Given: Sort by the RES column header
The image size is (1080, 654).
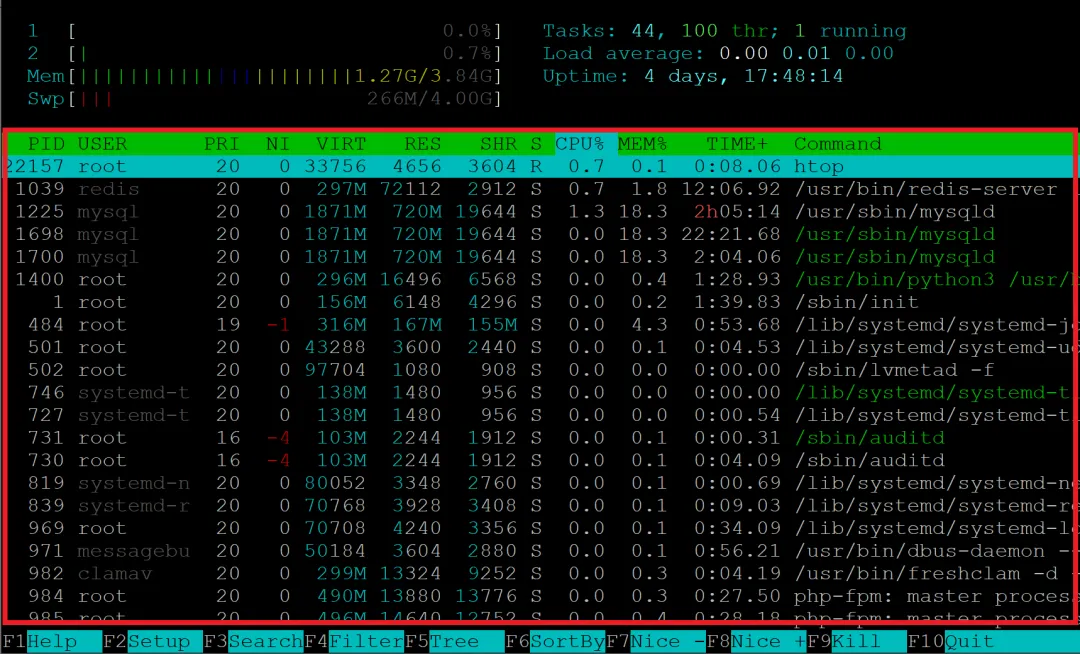Looking at the screenshot, I should [422, 144].
